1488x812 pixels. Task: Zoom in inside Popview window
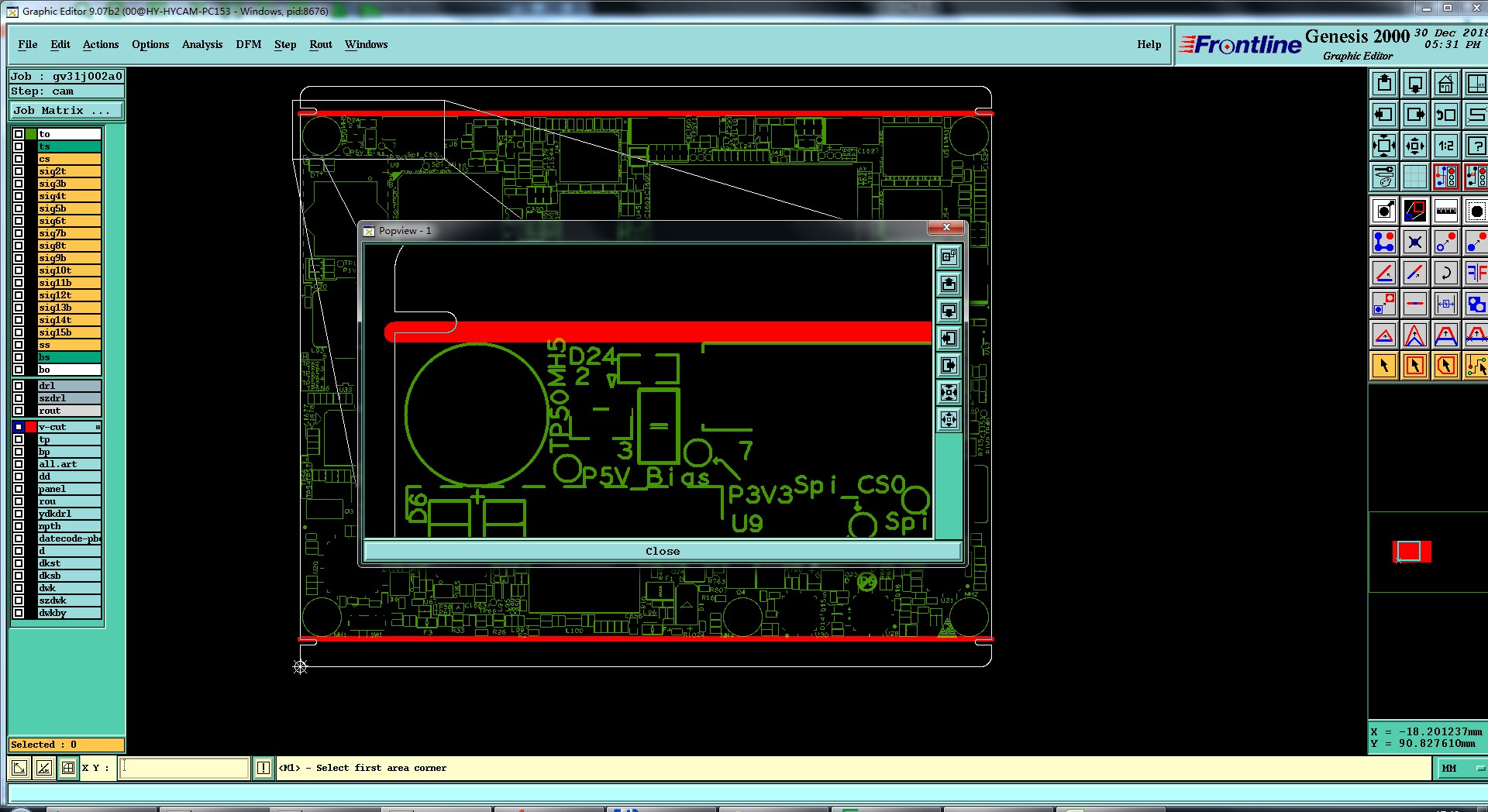[949, 392]
